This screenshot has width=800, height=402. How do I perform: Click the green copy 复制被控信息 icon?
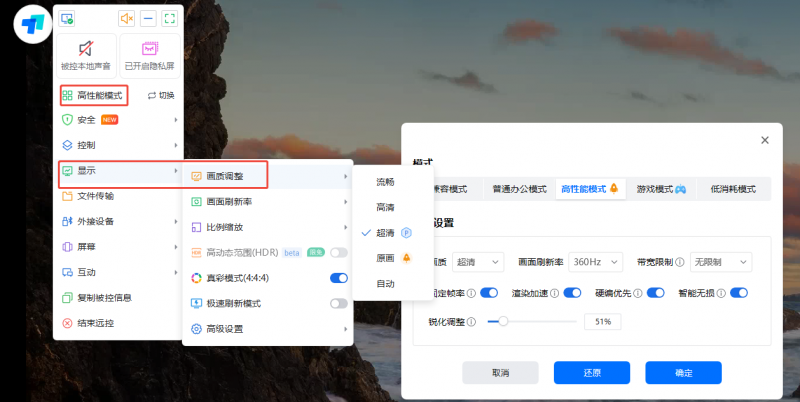tap(67, 297)
